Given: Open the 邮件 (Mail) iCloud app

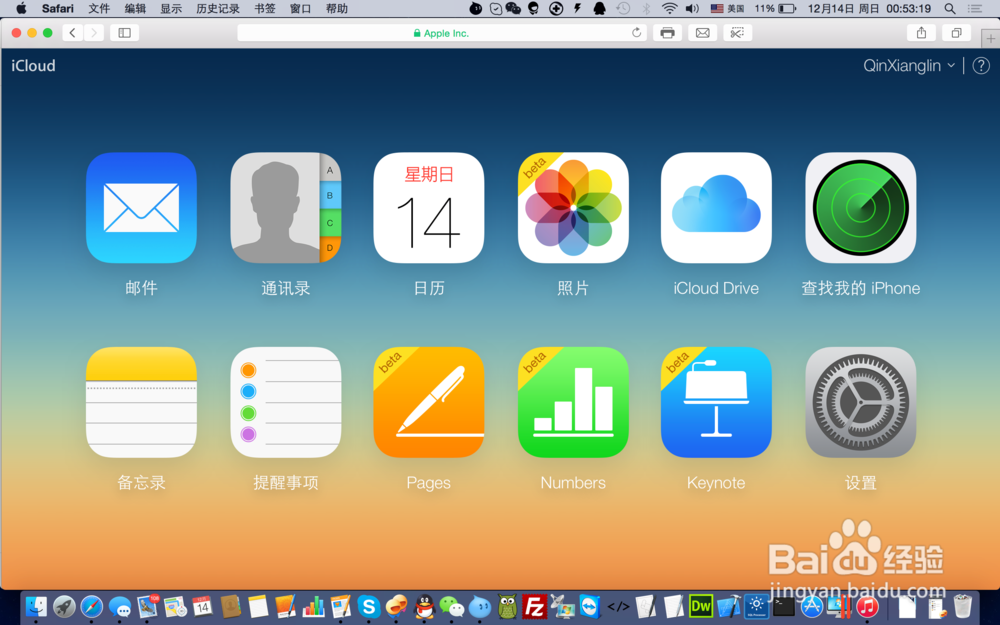Looking at the screenshot, I should [141, 207].
